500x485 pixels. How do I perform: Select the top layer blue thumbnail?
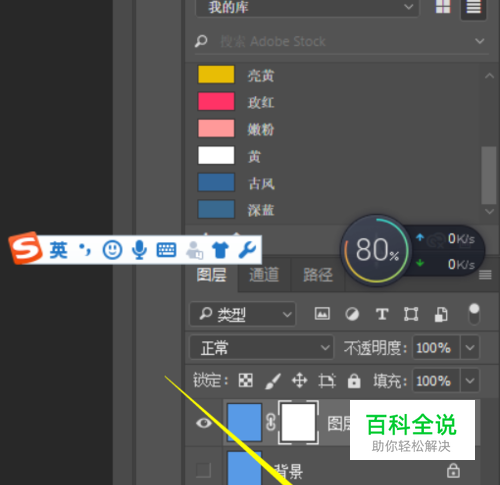pos(244,422)
